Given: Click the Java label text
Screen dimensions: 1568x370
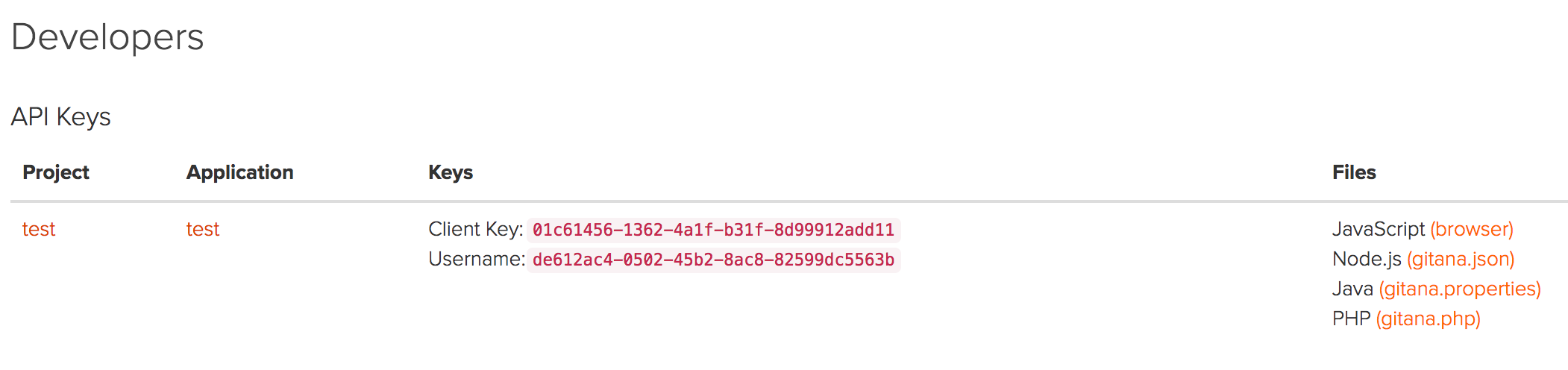Looking at the screenshot, I should [x=1352, y=289].
